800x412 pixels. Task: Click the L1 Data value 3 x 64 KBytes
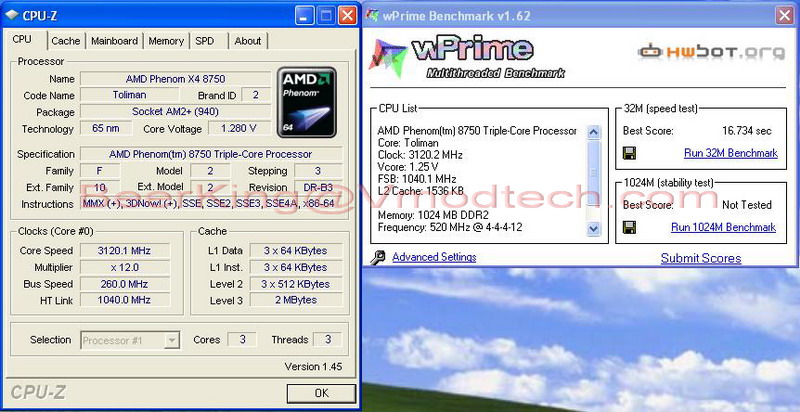[296, 250]
